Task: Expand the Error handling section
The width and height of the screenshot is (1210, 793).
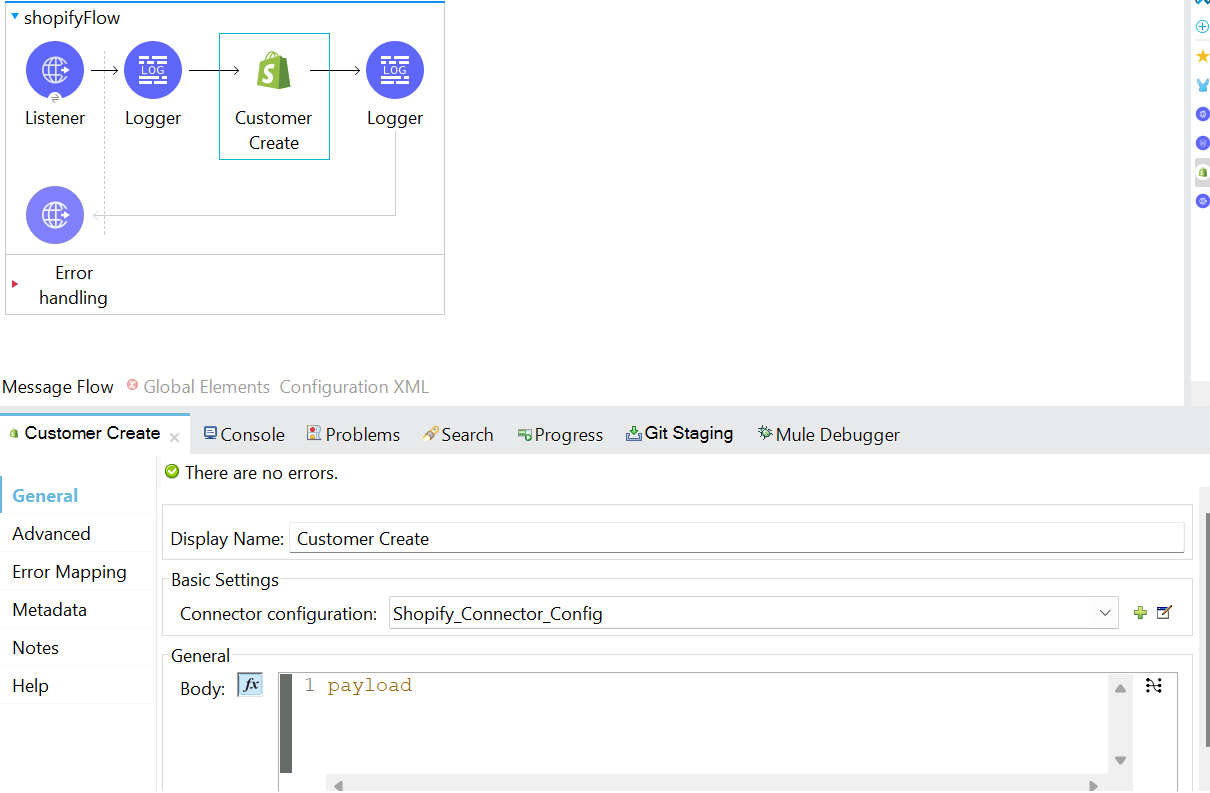Action: click(15, 284)
